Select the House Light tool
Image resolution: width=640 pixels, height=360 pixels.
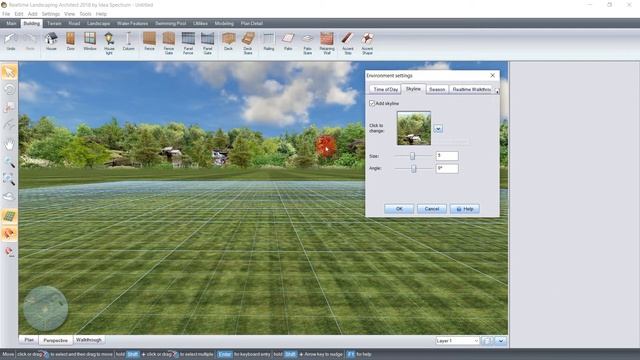pyautogui.click(x=109, y=43)
